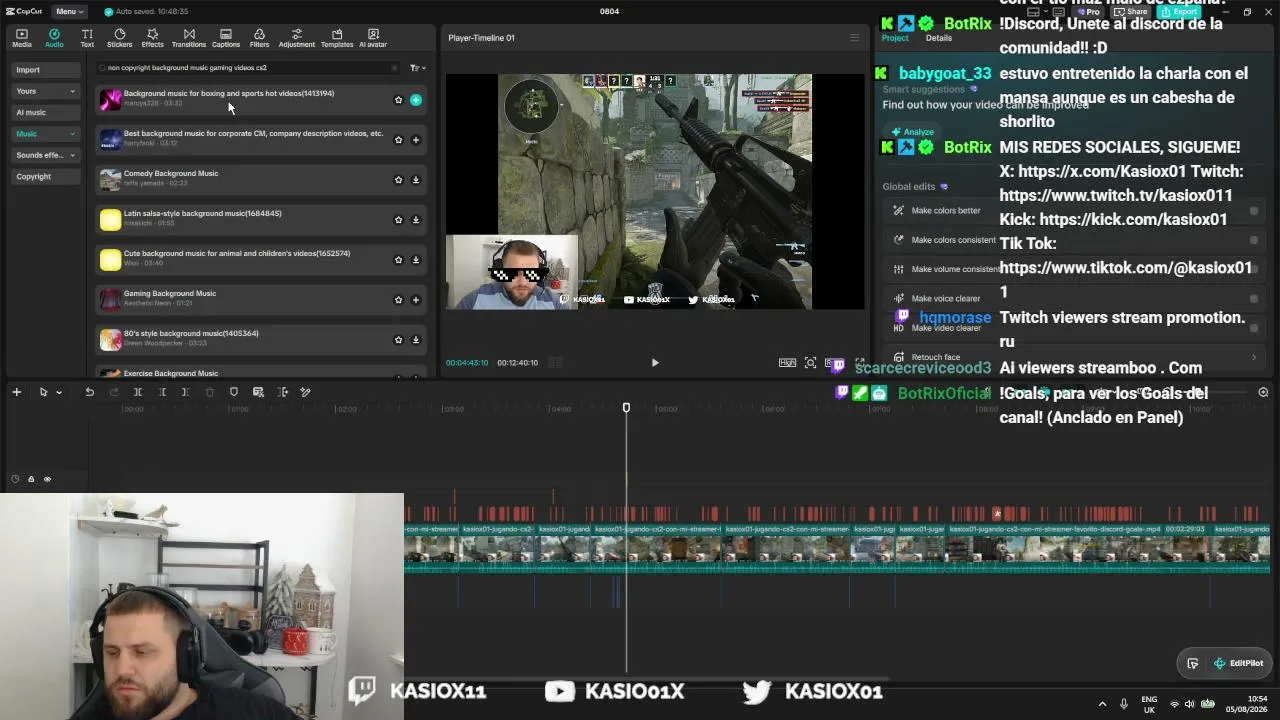
Task: Clear the music search text
Action: [394, 68]
